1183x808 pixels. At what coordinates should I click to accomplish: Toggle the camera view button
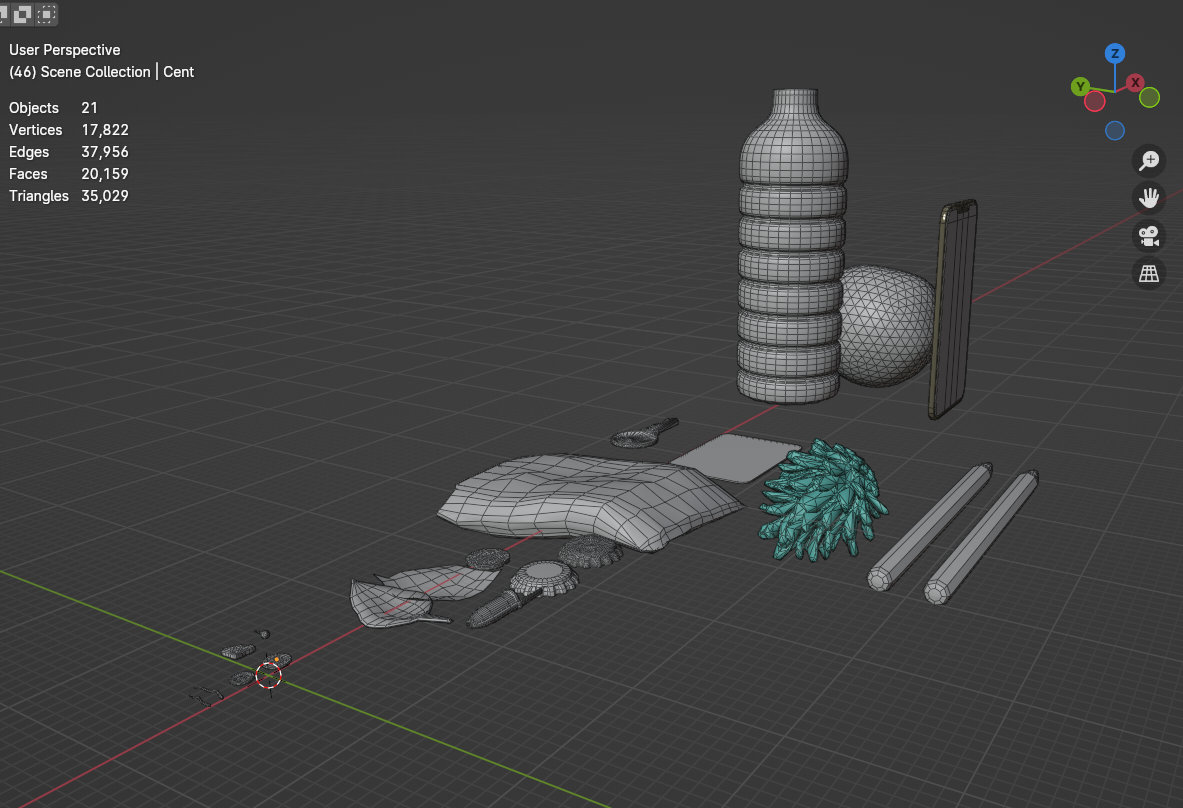(x=1148, y=236)
